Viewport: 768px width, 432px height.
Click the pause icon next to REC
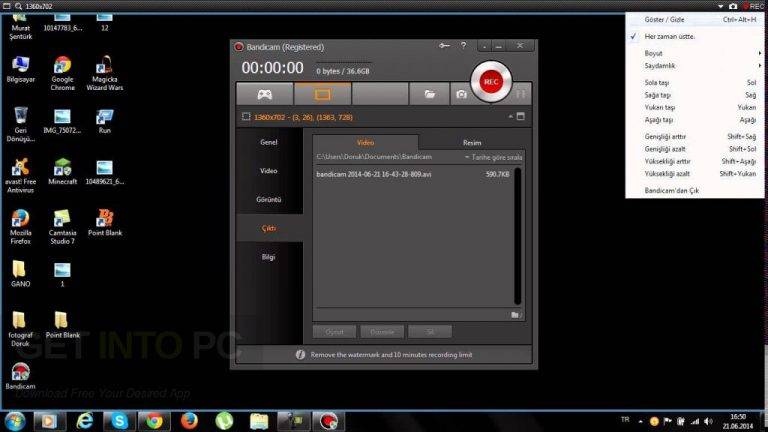520,94
